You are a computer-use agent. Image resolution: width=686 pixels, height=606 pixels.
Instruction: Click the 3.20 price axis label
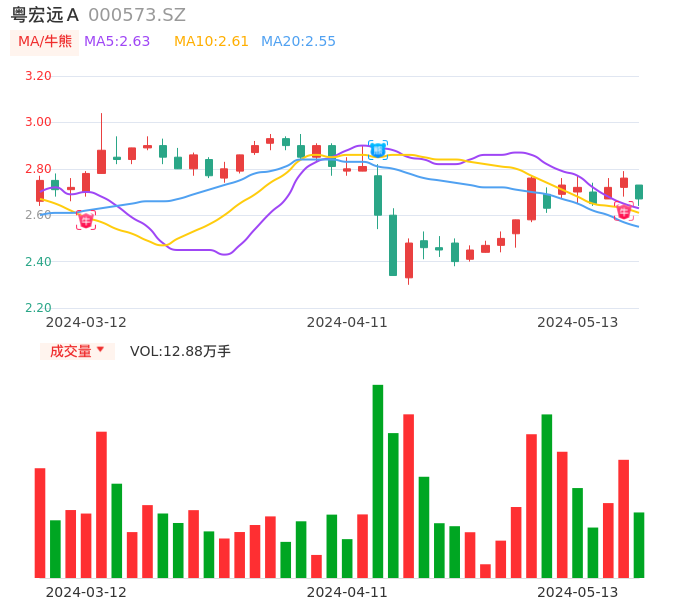[x=38, y=76]
